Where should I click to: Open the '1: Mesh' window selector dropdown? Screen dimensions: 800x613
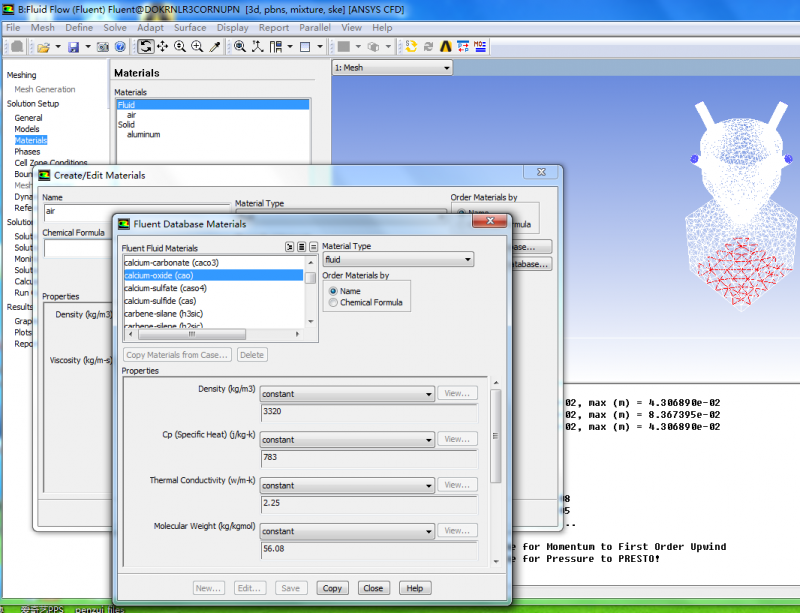pos(392,68)
